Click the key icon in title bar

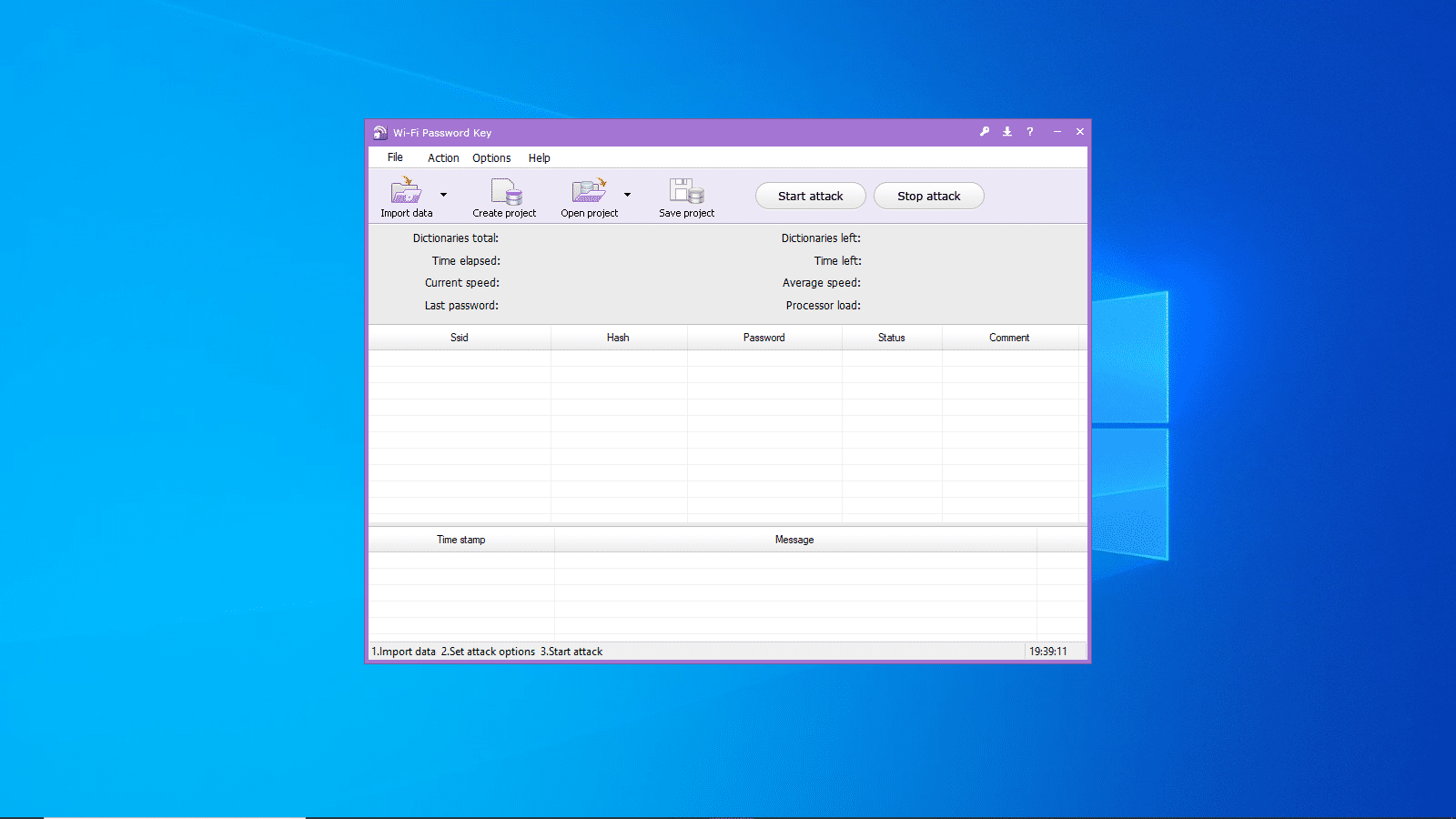[x=985, y=132]
